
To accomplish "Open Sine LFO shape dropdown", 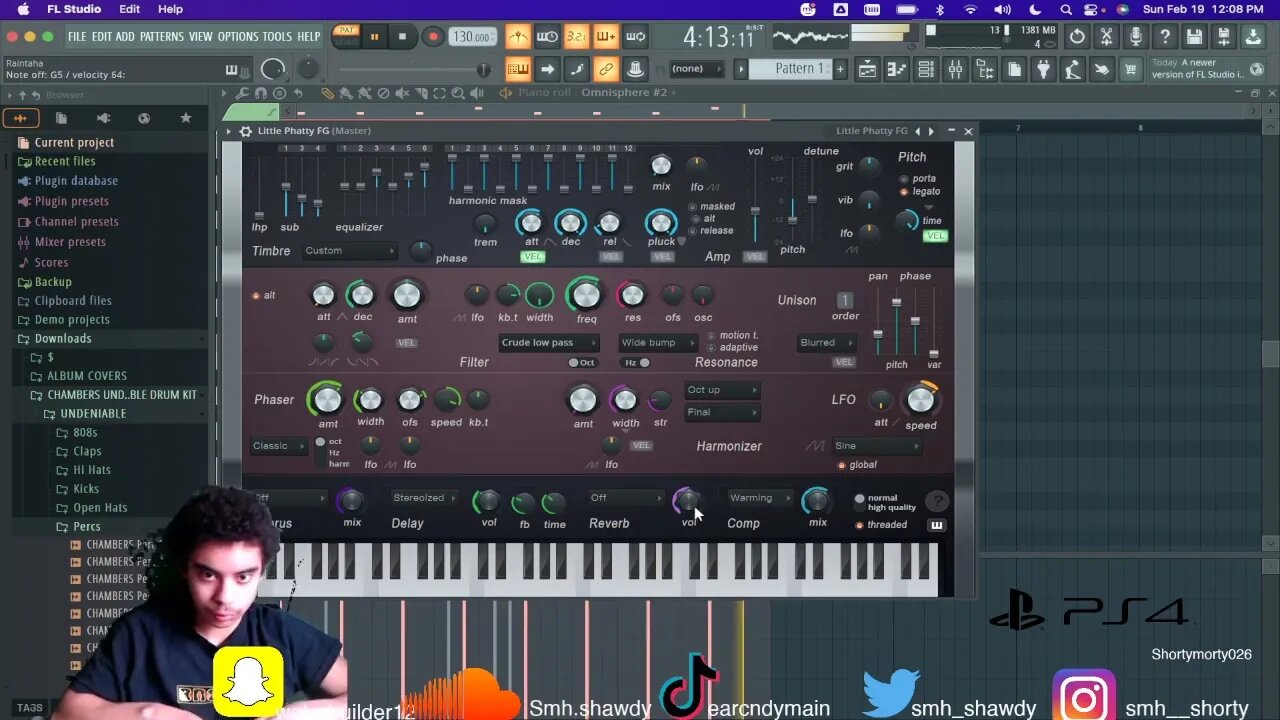I will [x=876, y=446].
